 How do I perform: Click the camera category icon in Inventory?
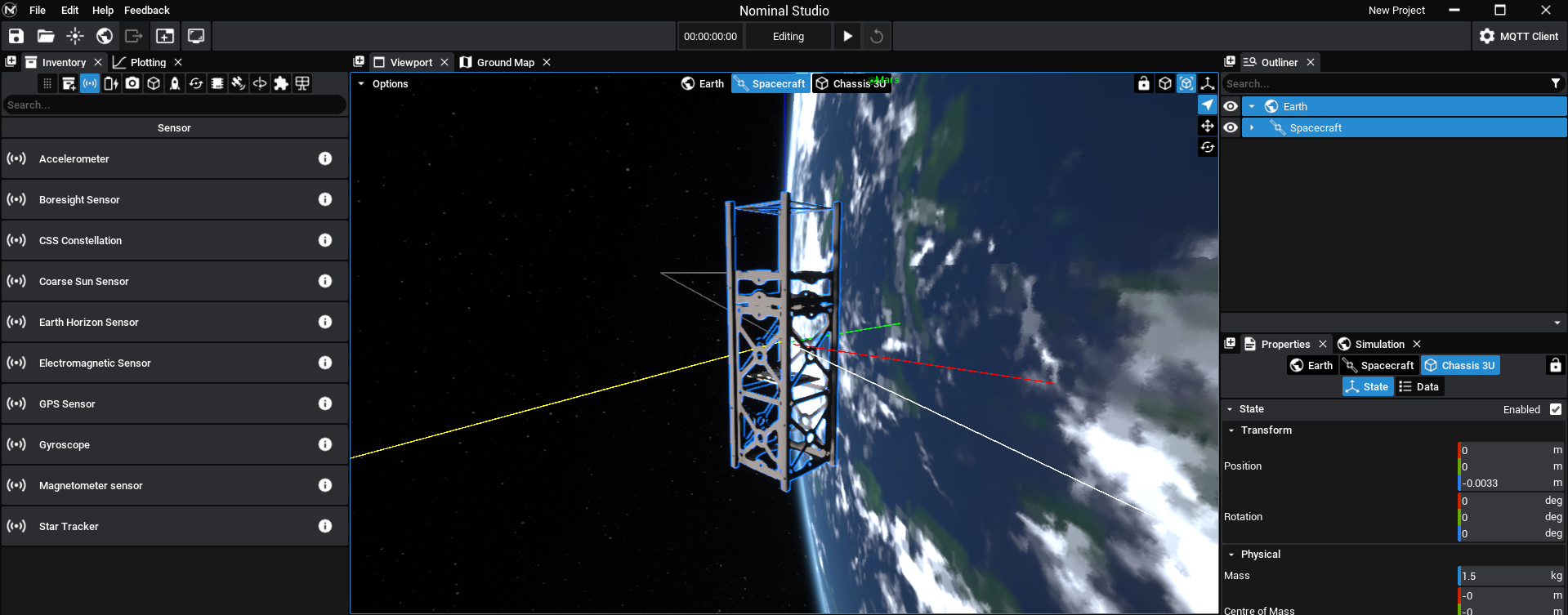coord(132,83)
